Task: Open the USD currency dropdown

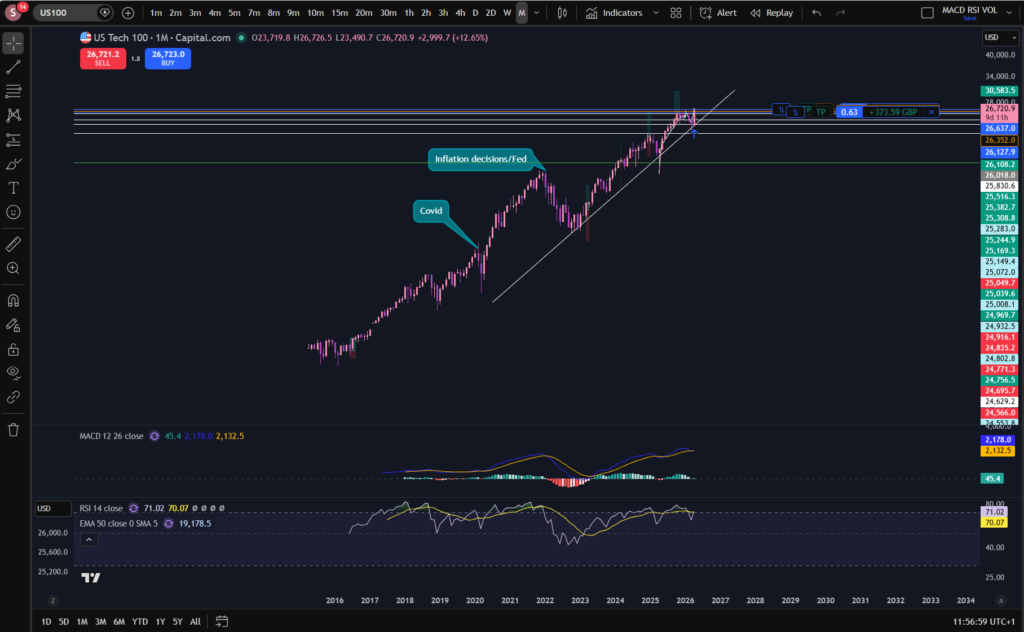Action: tap(1000, 37)
